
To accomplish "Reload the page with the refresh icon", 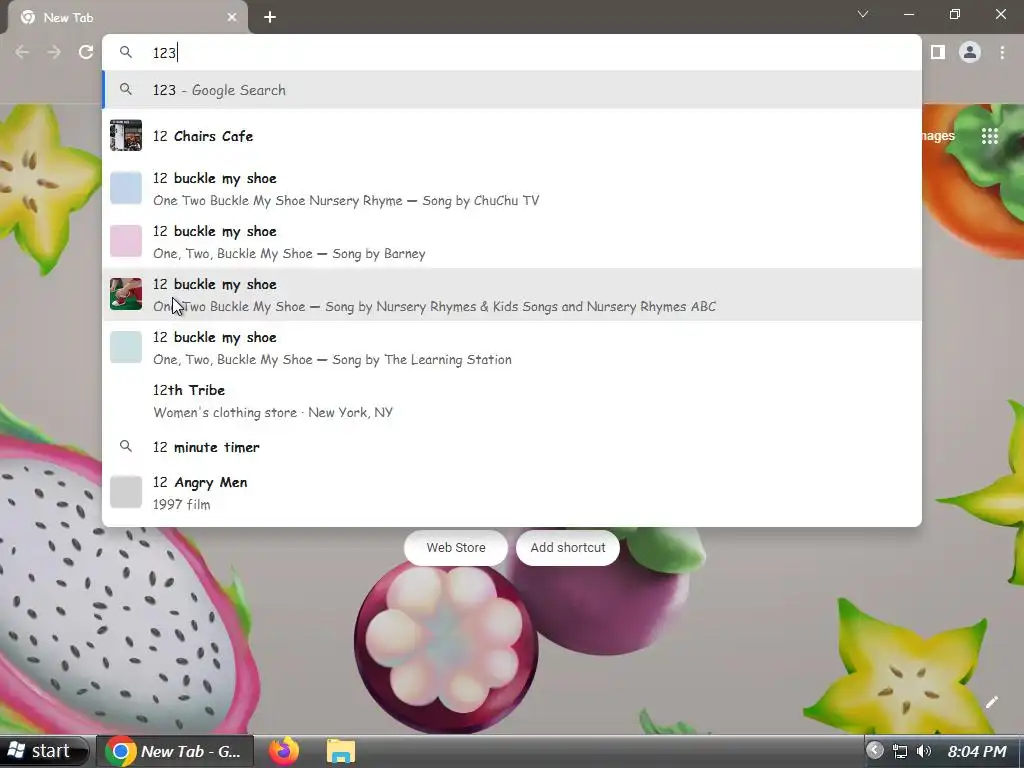I will [x=86, y=52].
